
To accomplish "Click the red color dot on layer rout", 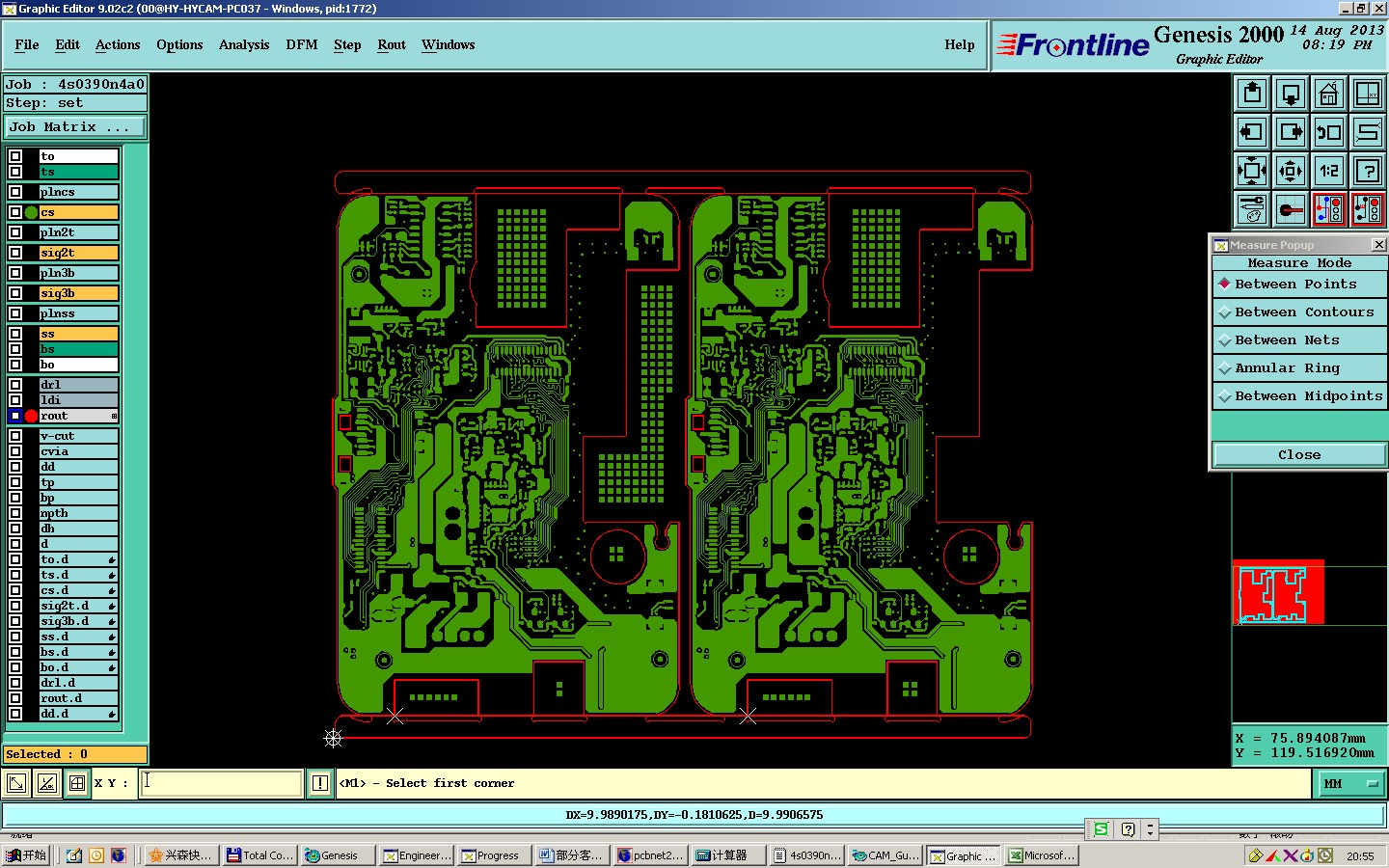I will coord(31,416).
